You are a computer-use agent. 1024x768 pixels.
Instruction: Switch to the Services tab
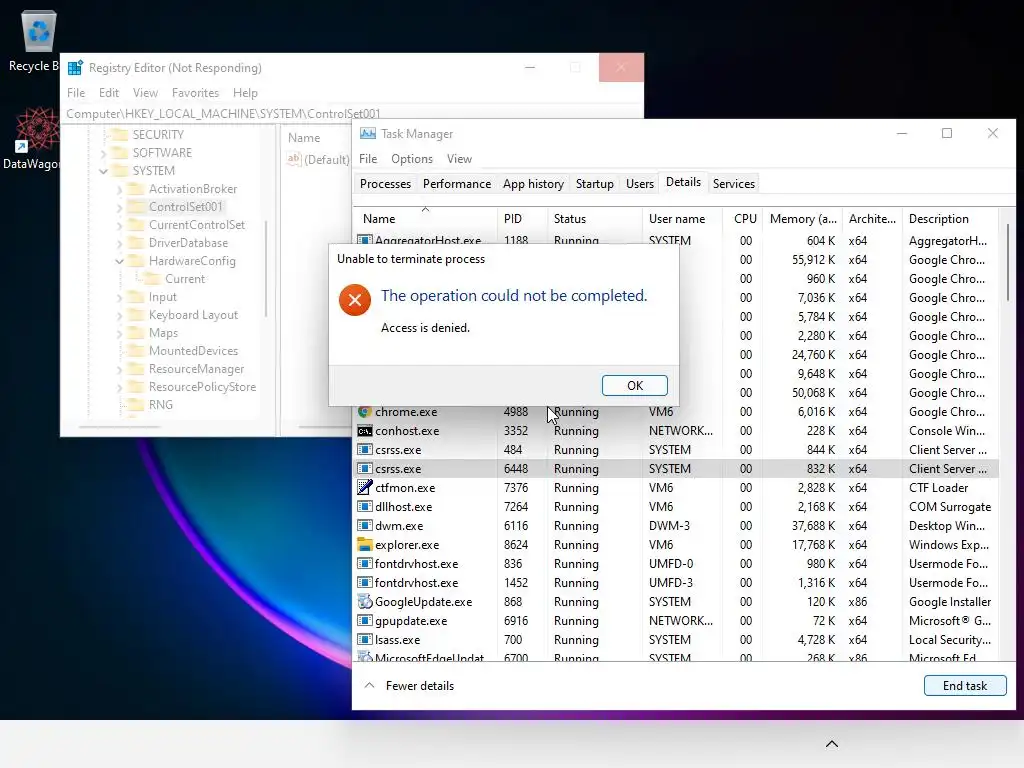click(733, 184)
